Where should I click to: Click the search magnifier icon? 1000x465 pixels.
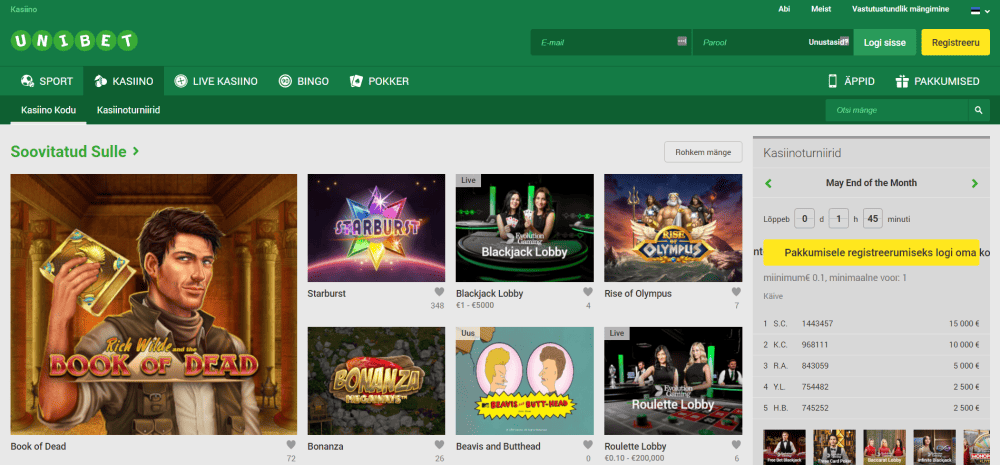pyautogui.click(x=978, y=110)
